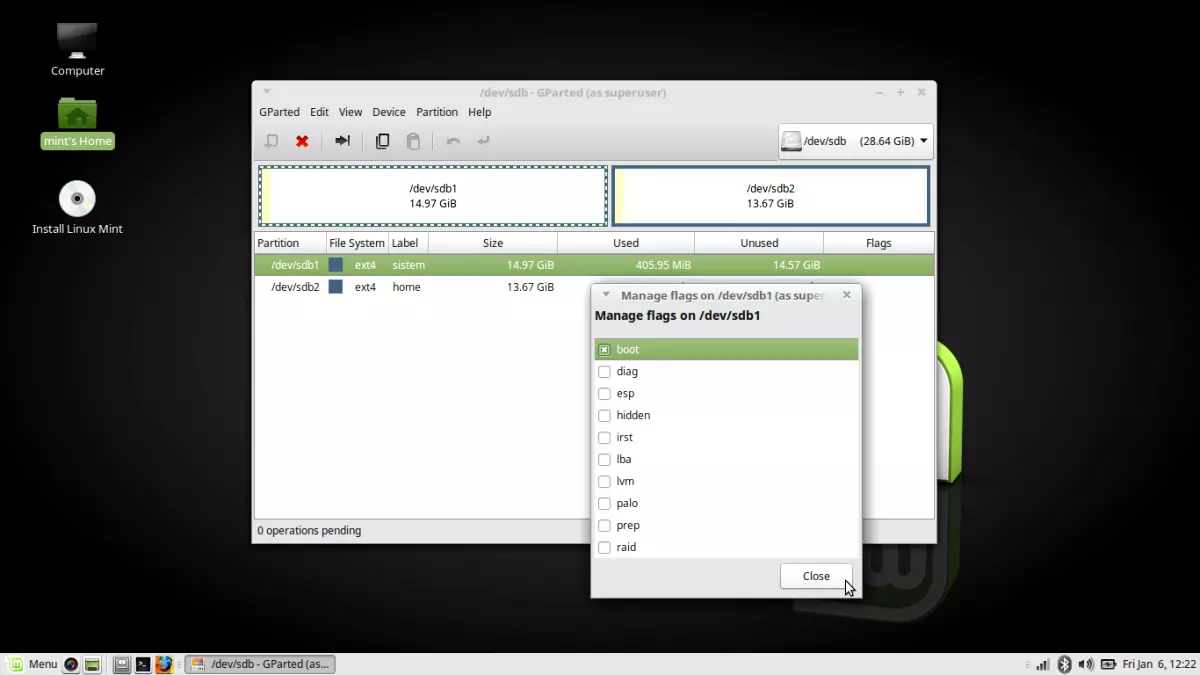1200x675 pixels.
Task: Click the Bluetooth tray icon
Action: pos(1066,664)
